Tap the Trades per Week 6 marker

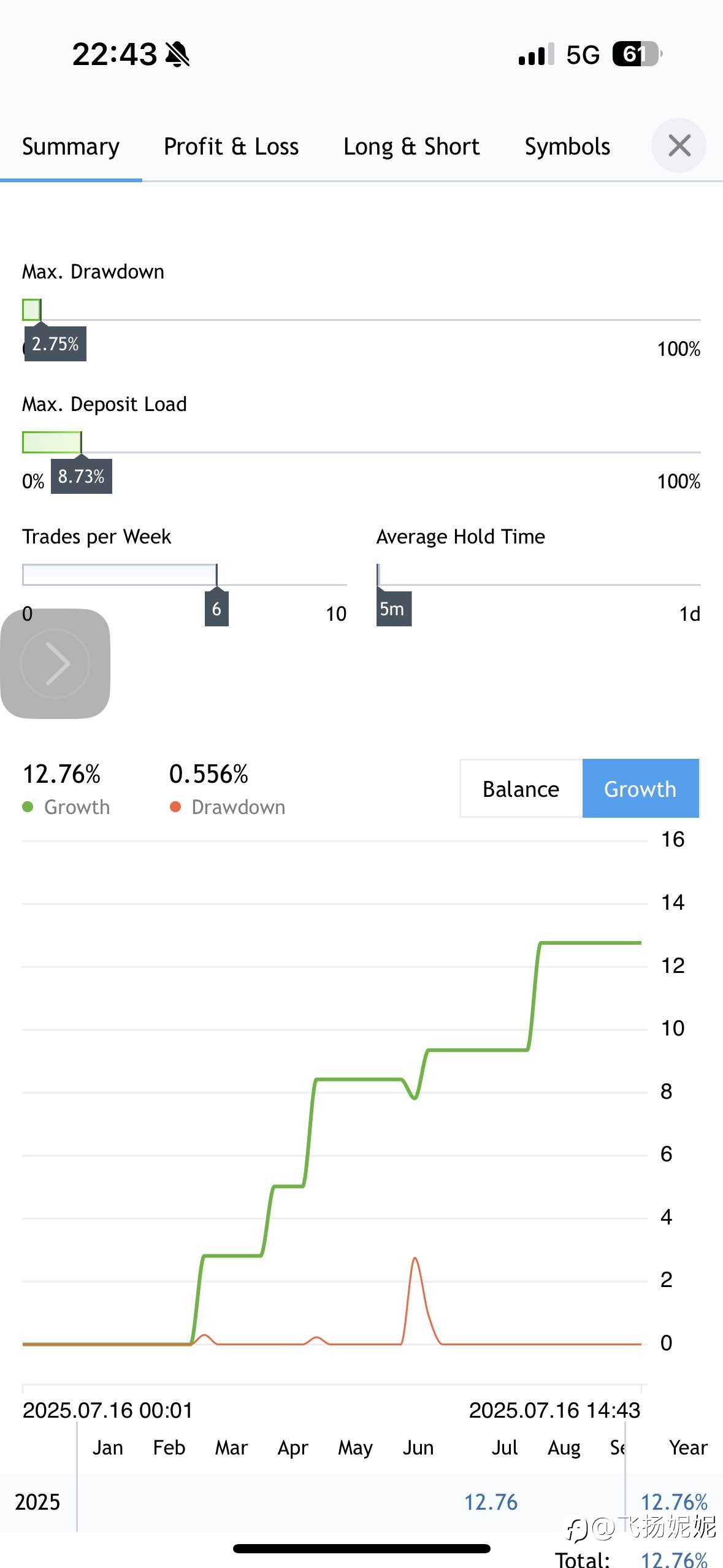click(216, 609)
